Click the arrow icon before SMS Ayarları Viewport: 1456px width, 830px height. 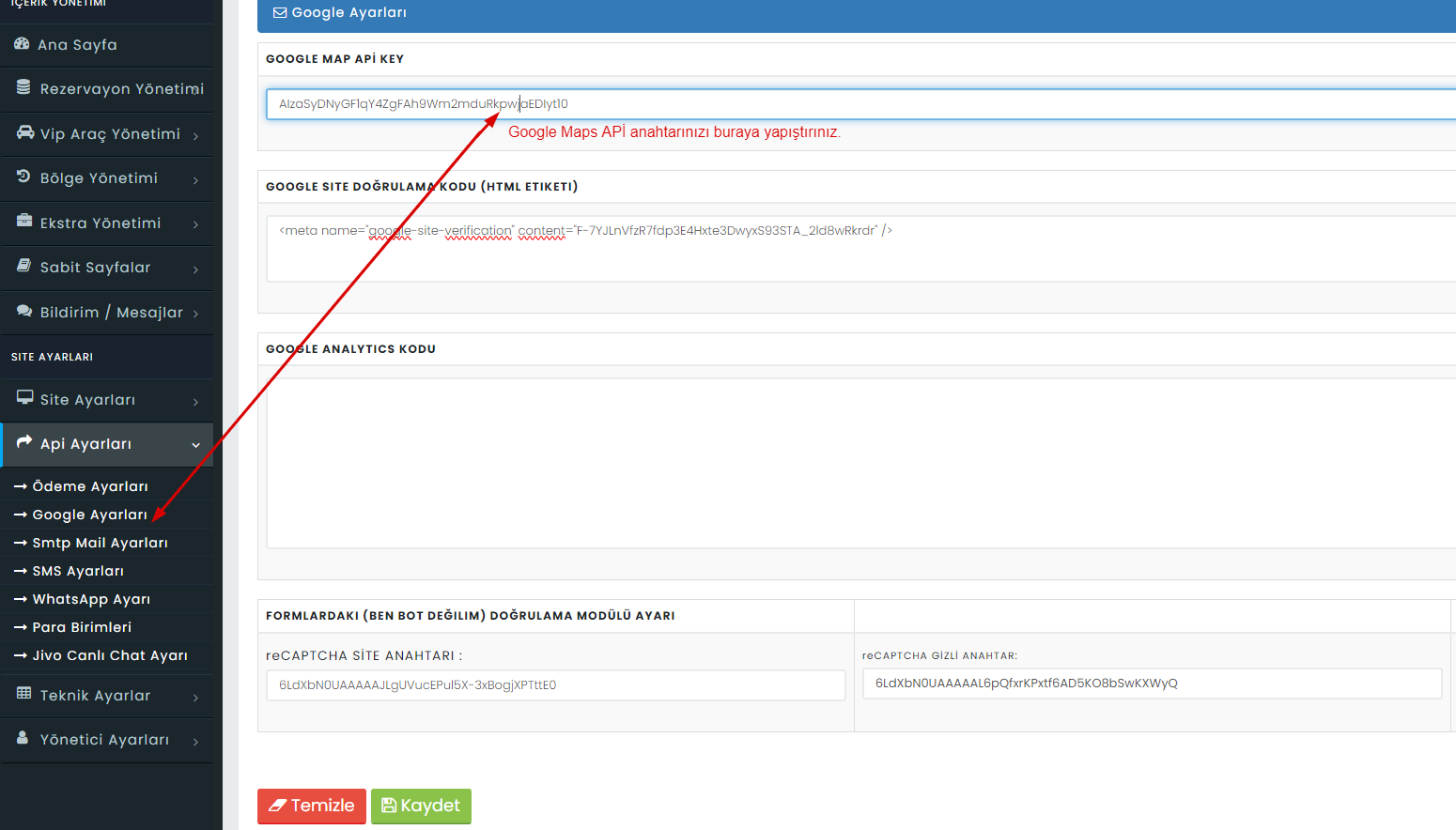click(x=21, y=571)
